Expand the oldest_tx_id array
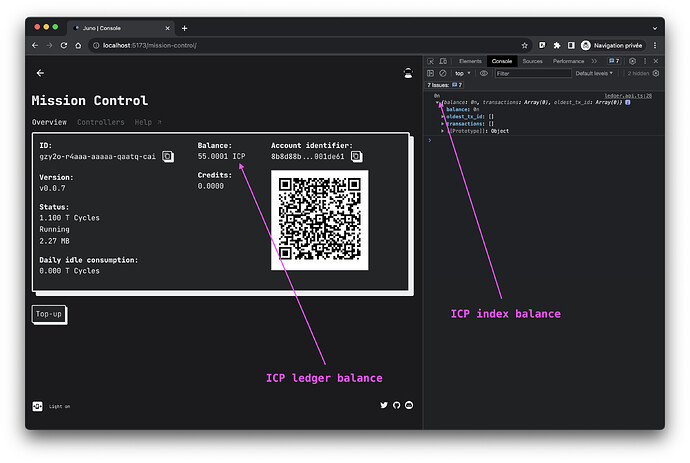 point(442,117)
